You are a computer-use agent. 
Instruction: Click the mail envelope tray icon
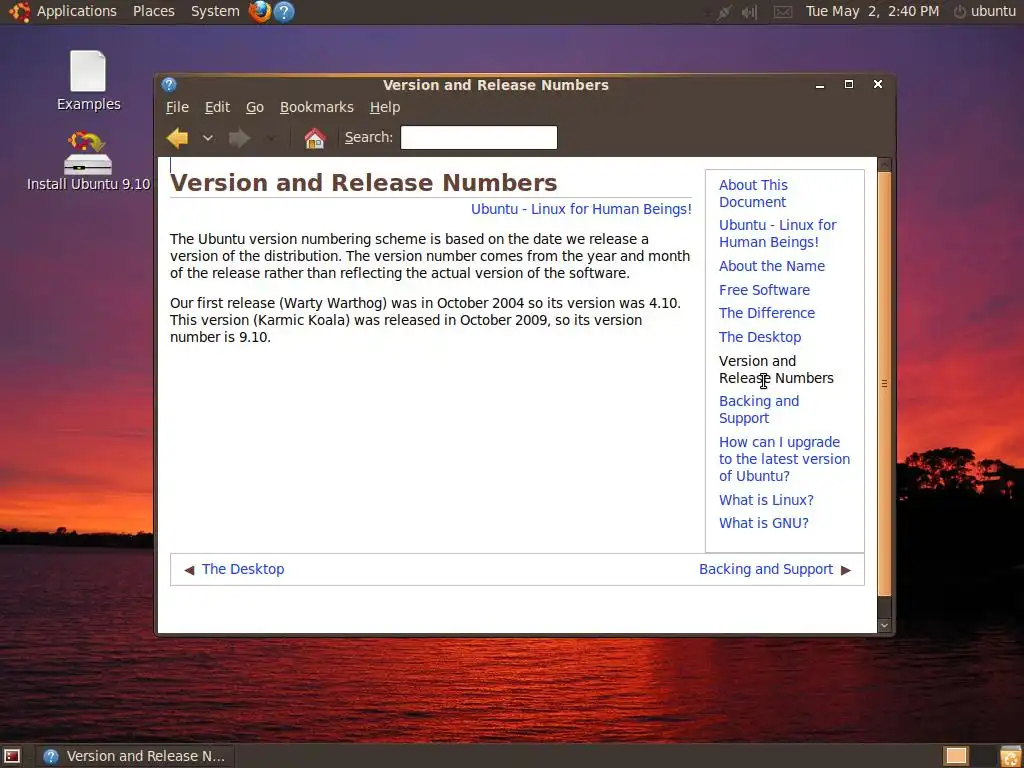(x=783, y=12)
